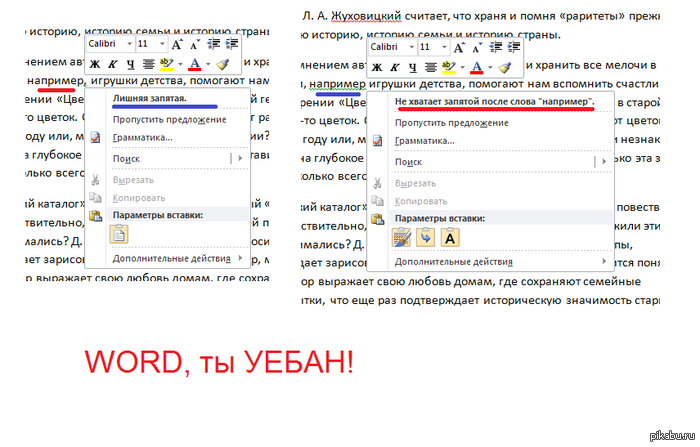Open font size 11 dropdown in 'Лишняя запятая' screenshot
Image resolution: width=700 pixels, height=447 pixels.
pos(162,44)
